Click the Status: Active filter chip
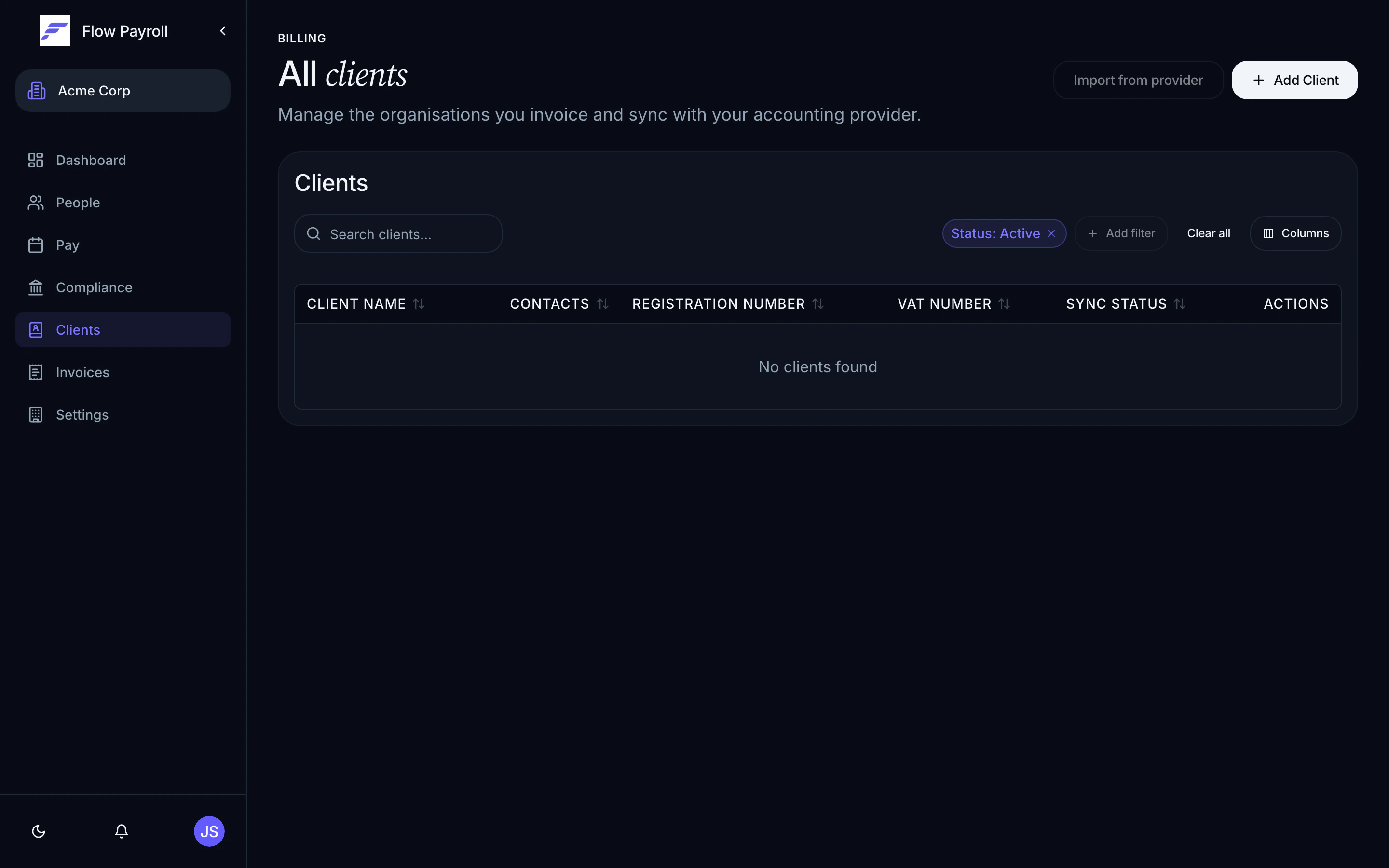This screenshot has width=1389, height=868. 1005,234
